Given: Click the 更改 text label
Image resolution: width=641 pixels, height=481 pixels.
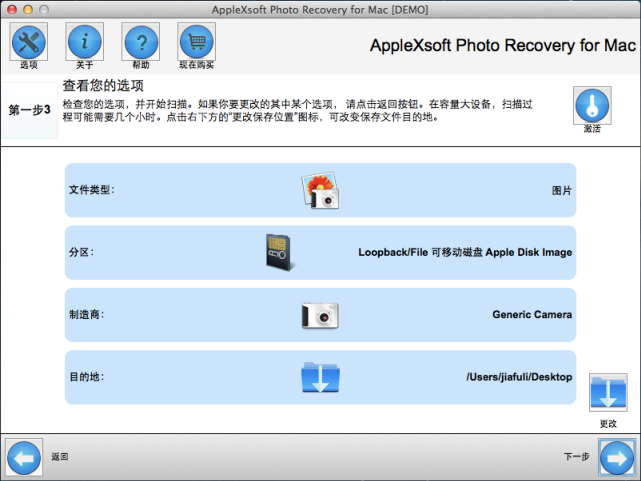Looking at the screenshot, I should [x=608, y=424].
